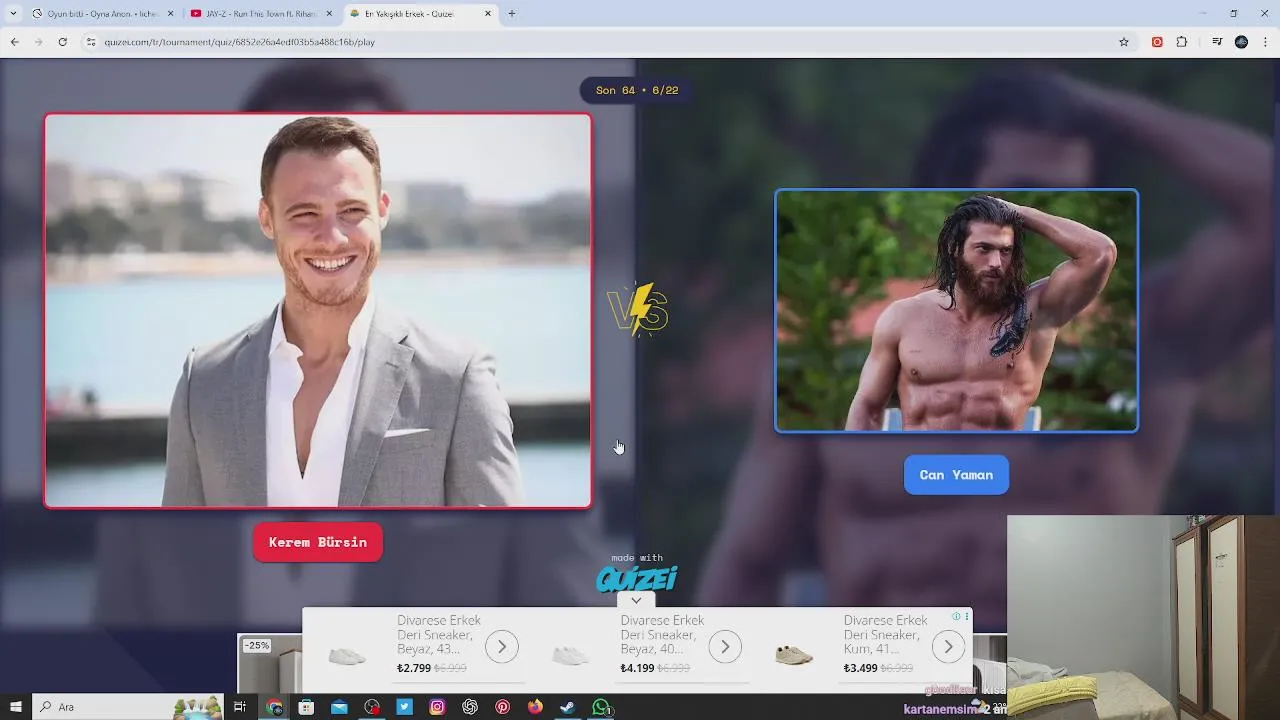Open a new browser tab
Viewport: 1280px width, 720px height.
pyautogui.click(x=512, y=14)
